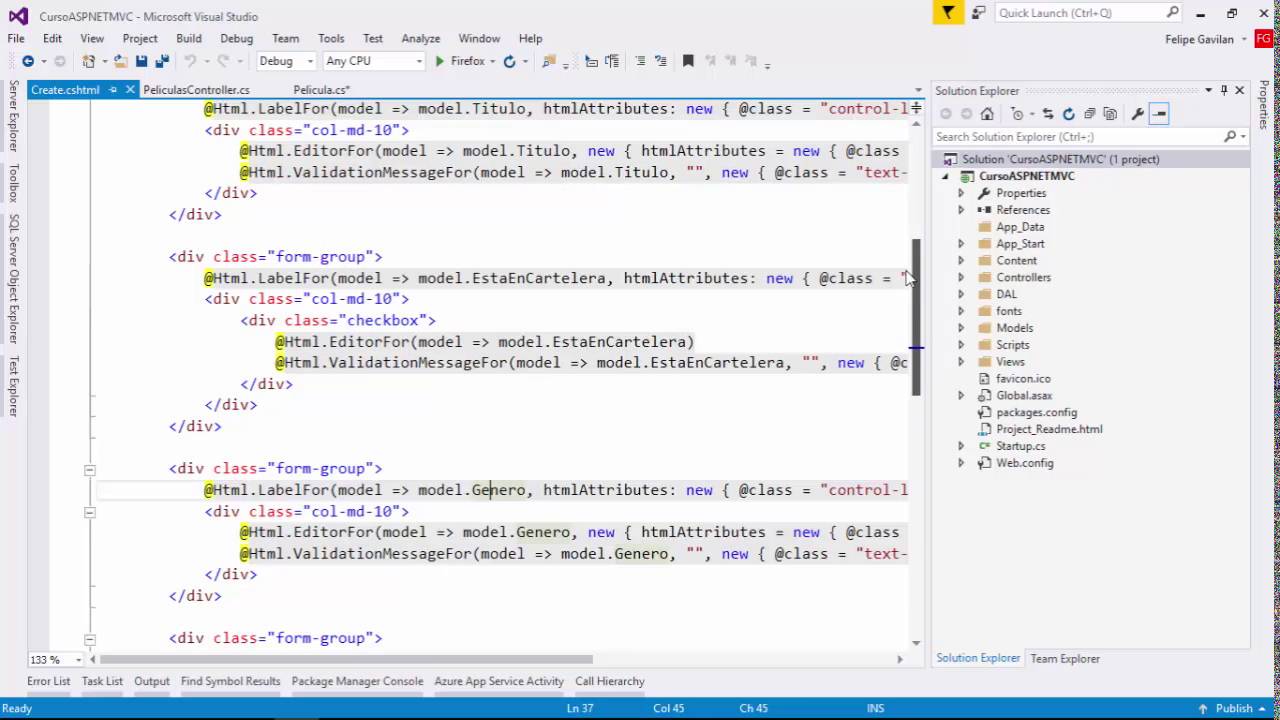Collapse the col-md-10 div under Genero label

tap(89, 511)
